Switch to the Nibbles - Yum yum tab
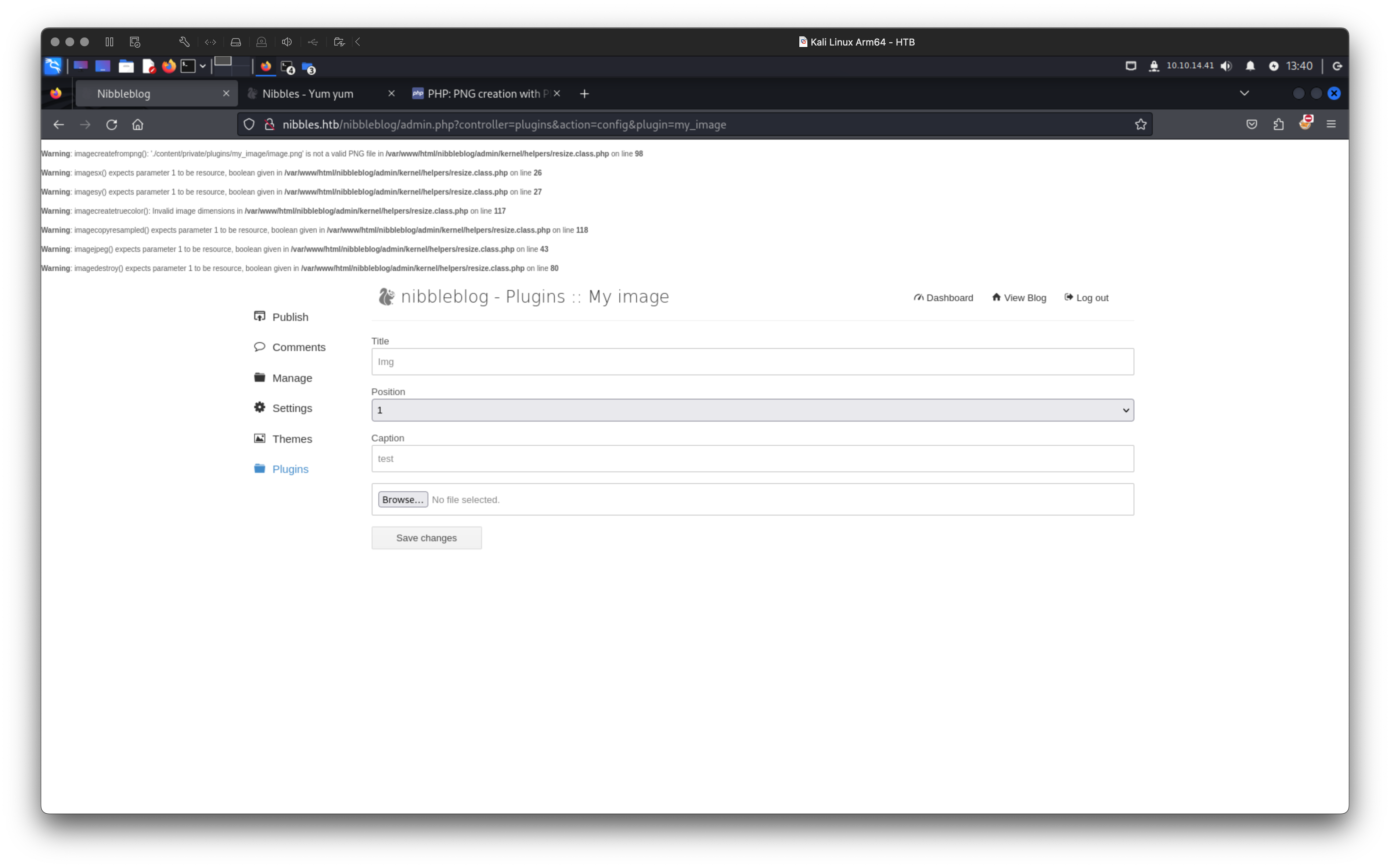 click(308, 94)
